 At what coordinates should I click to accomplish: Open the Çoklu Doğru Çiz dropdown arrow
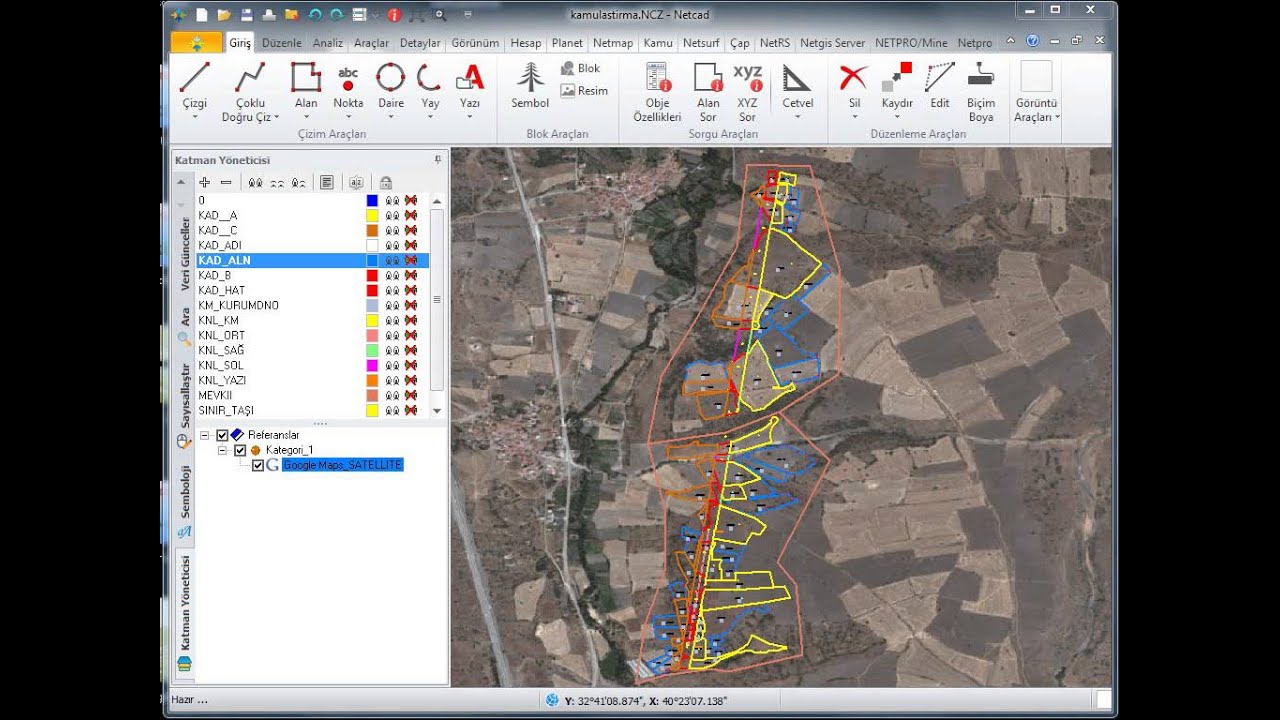276,118
